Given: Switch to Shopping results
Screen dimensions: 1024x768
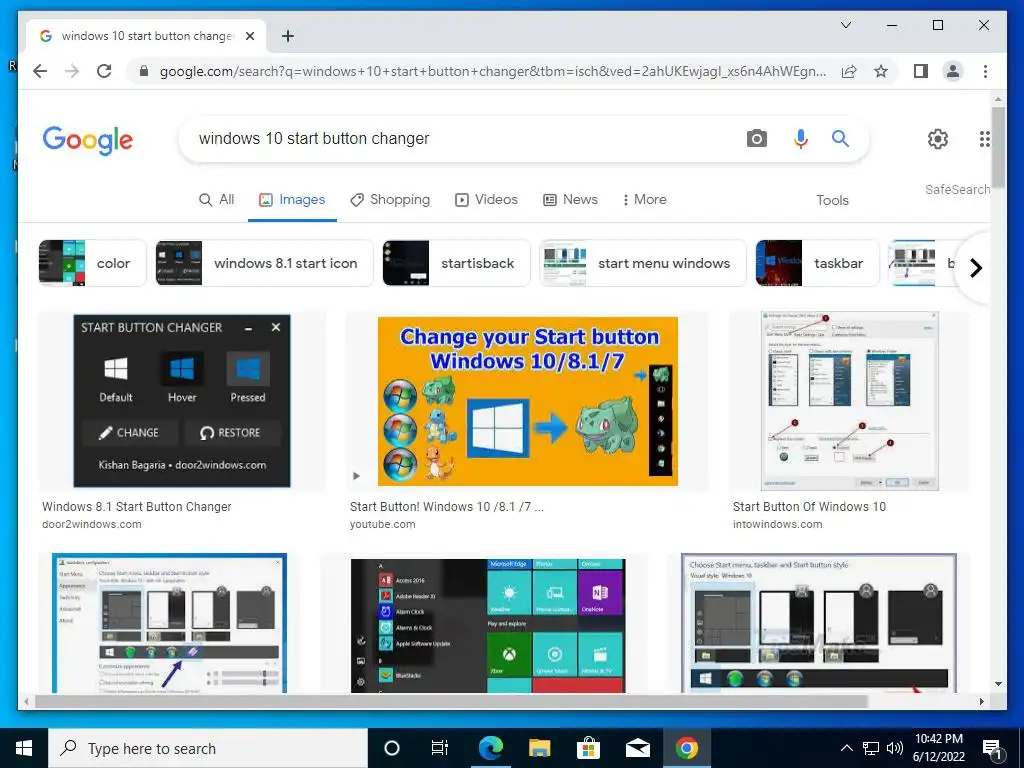Looking at the screenshot, I should [x=390, y=200].
